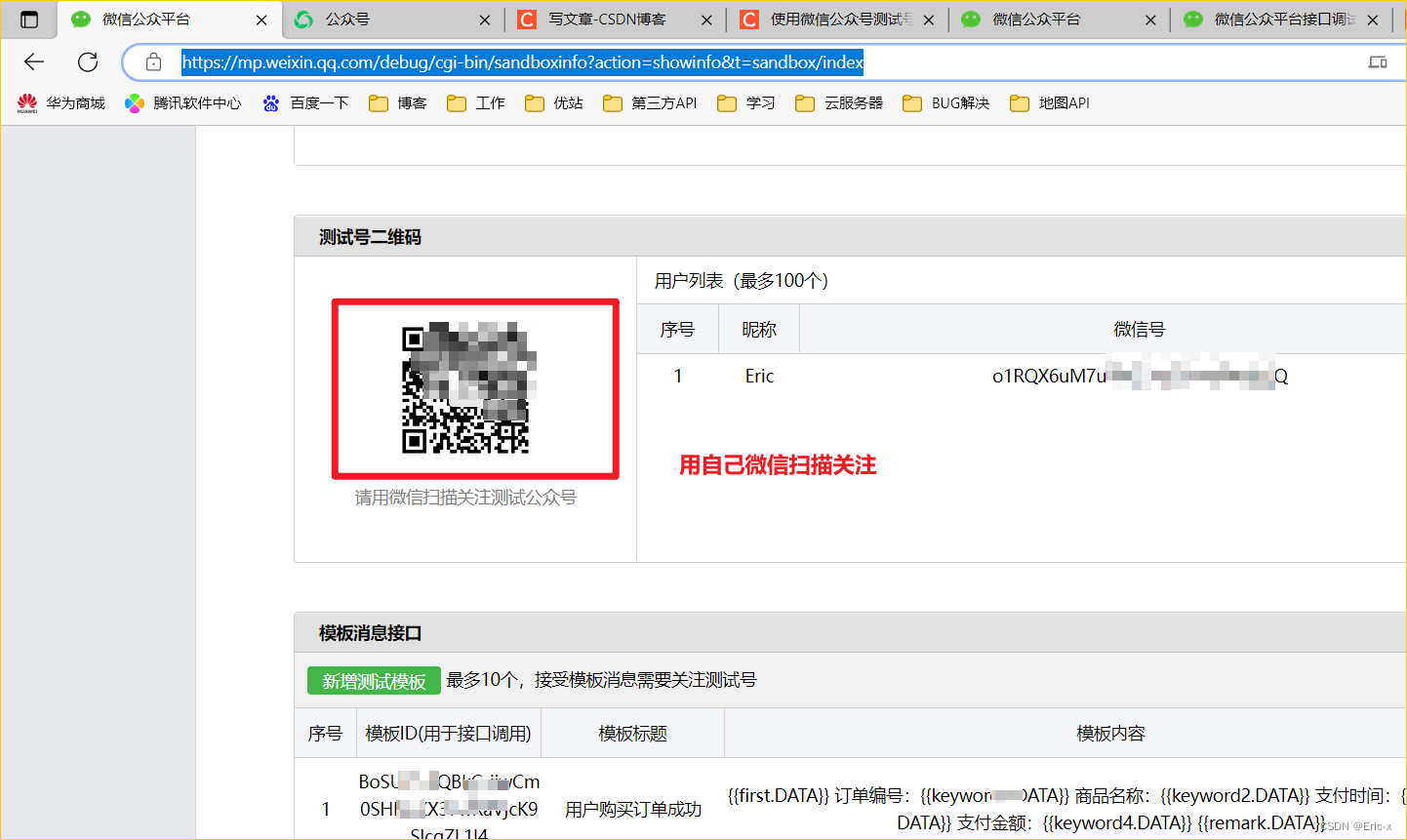Click 用户列表（最多100个） heading

pyautogui.click(x=742, y=281)
